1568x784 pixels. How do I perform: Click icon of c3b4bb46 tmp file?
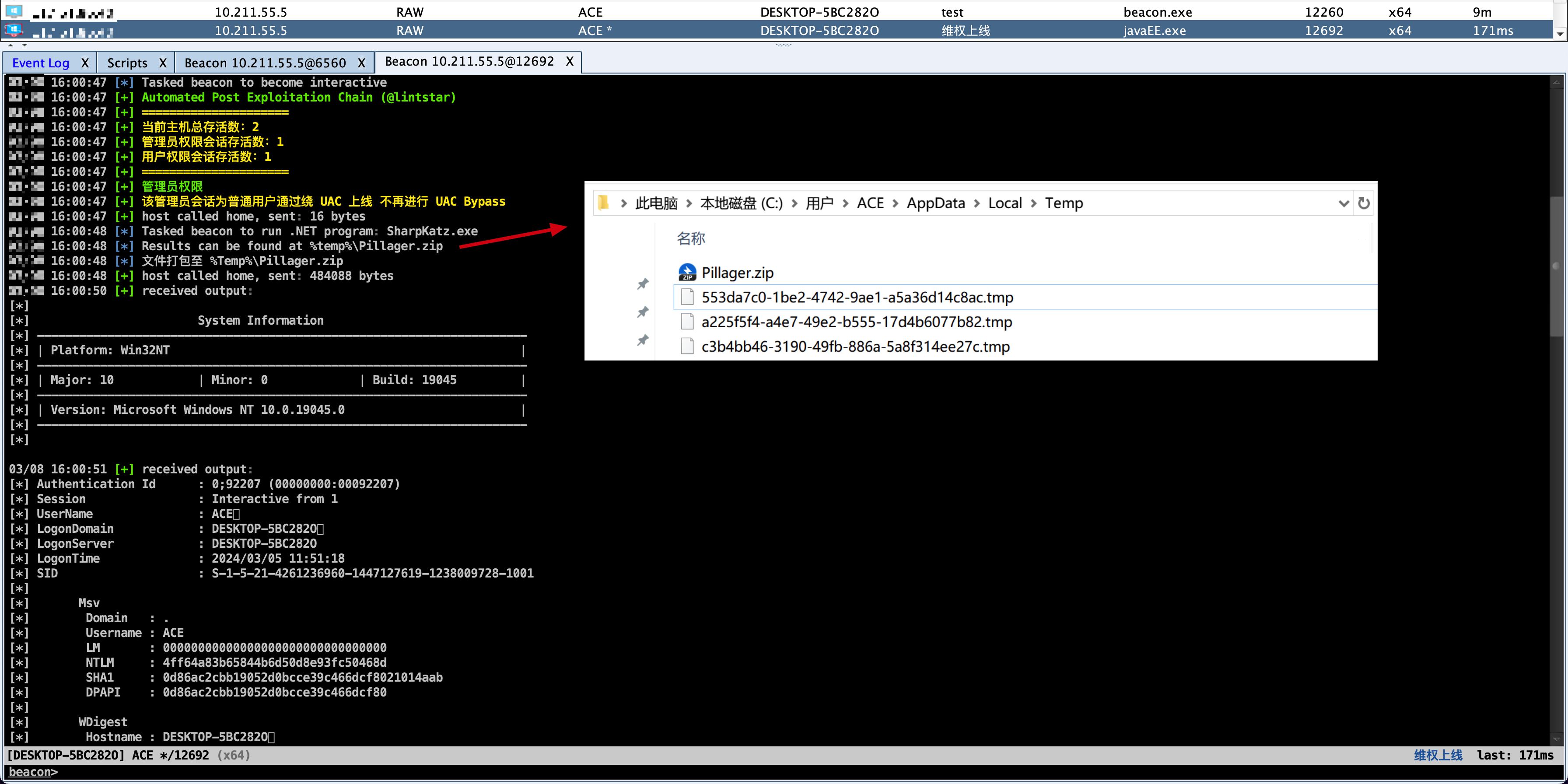687,346
